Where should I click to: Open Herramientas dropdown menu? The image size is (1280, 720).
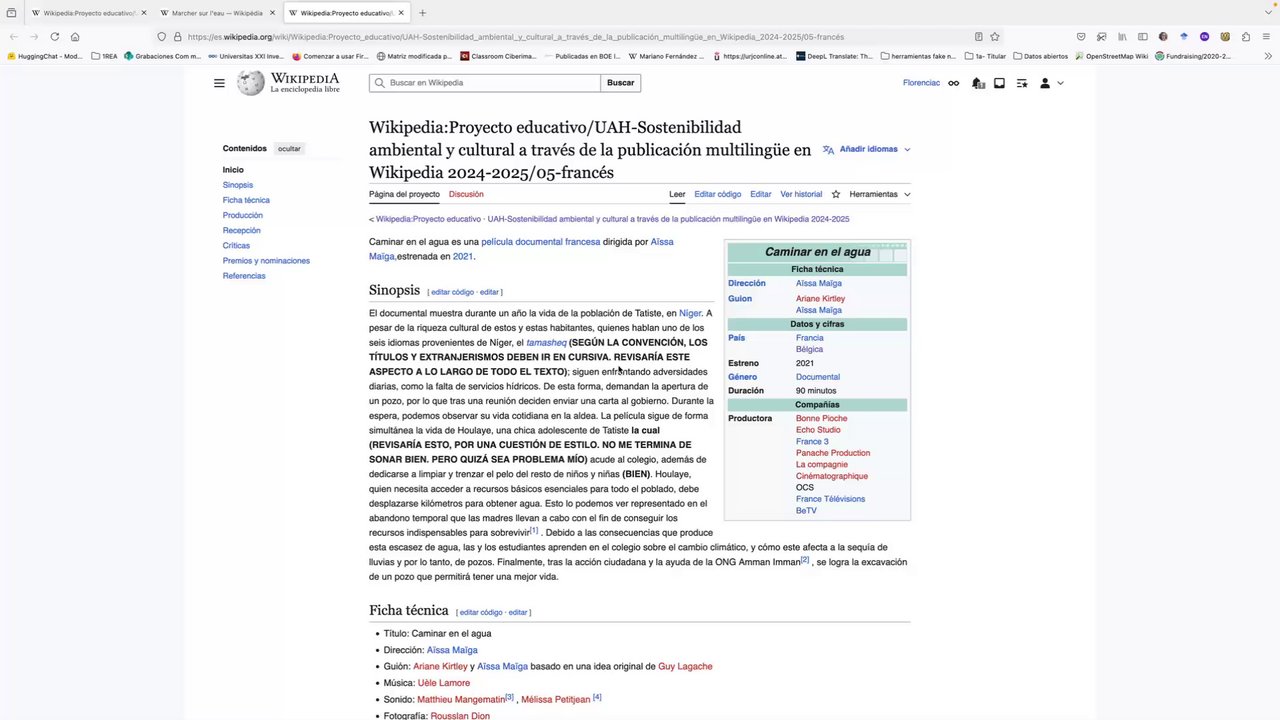point(880,194)
